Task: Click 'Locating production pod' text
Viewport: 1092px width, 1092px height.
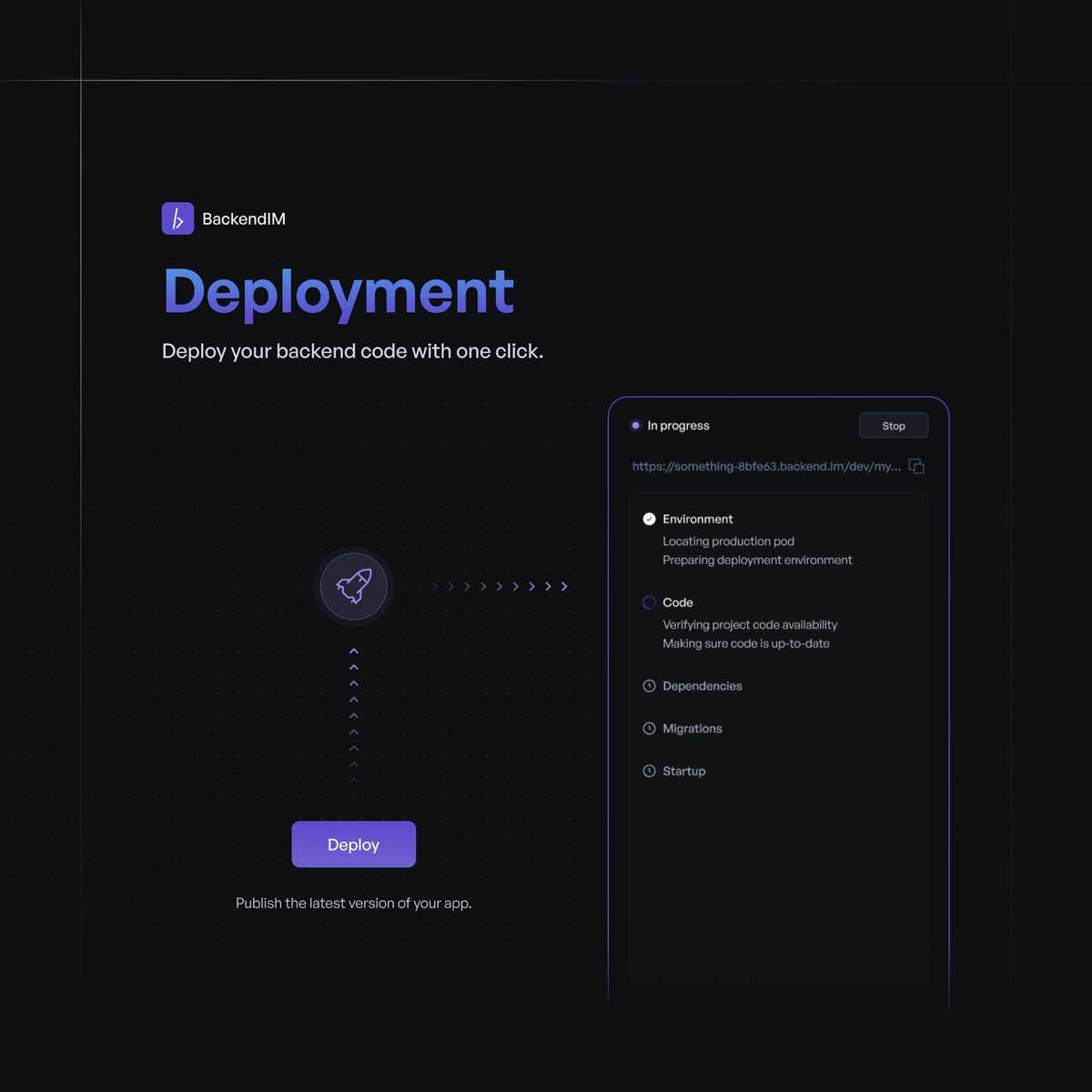Action: click(728, 541)
